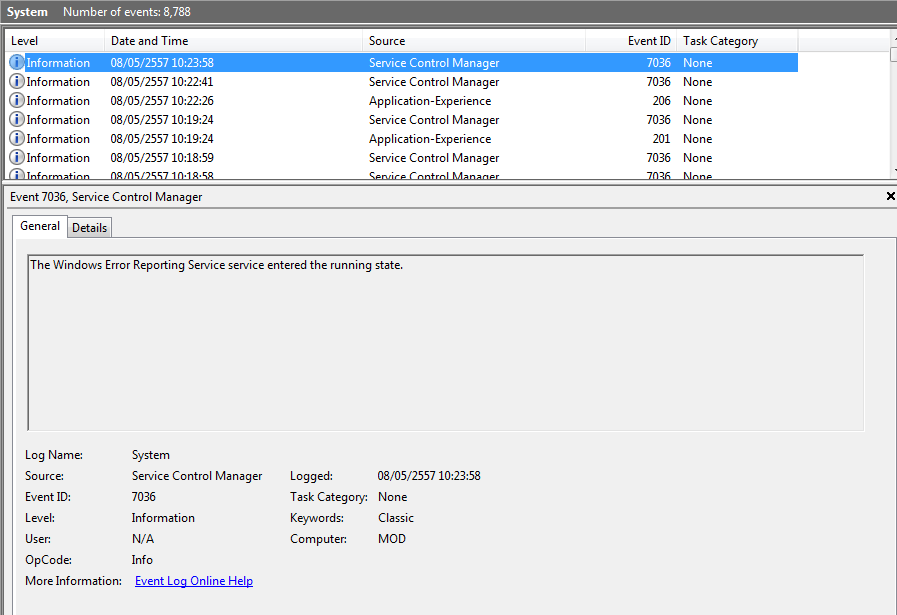Open the Event Log Online Help link
This screenshot has height=615, width=897.
(194, 581)
